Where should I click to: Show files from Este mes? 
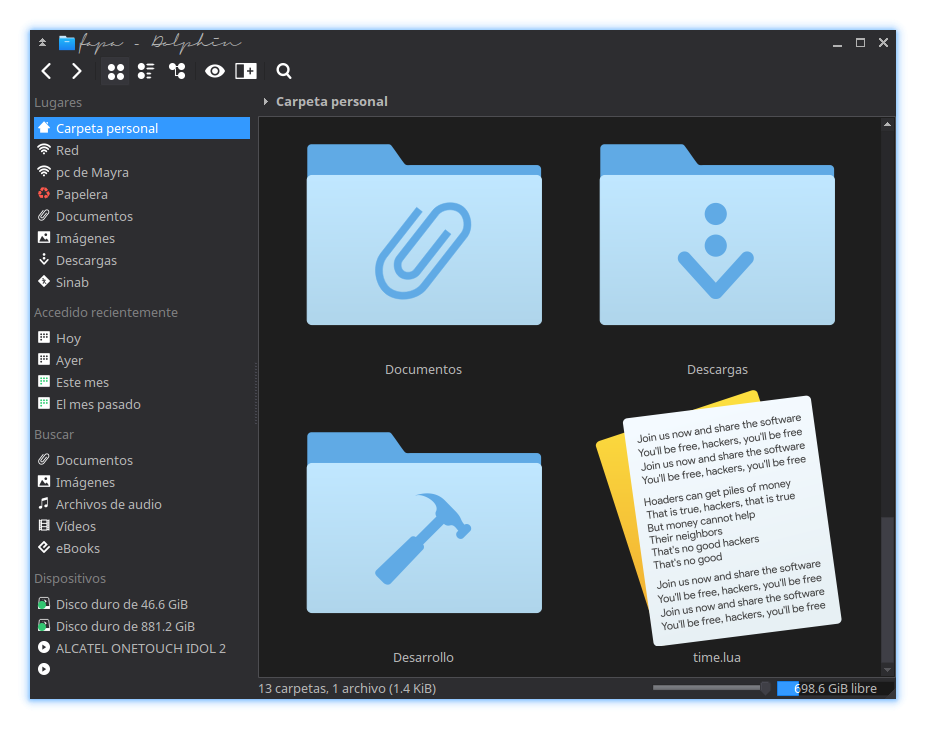pos(142,382)
